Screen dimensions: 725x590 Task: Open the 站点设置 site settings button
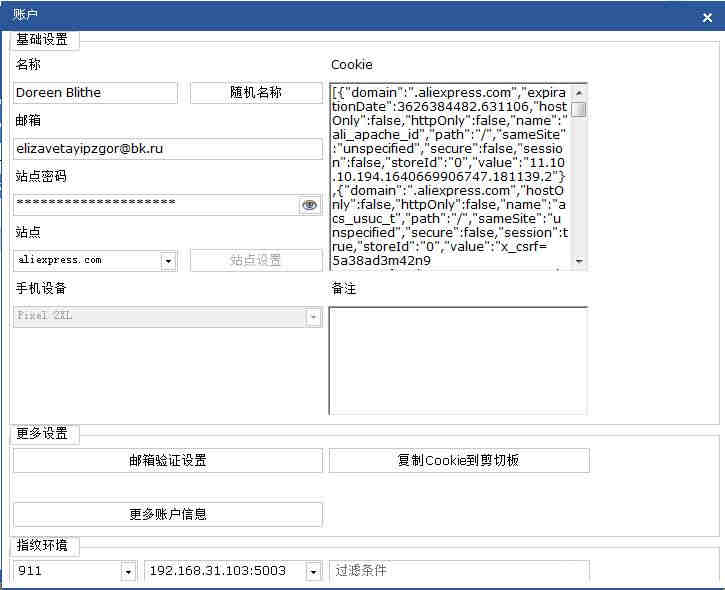[256, 260]
